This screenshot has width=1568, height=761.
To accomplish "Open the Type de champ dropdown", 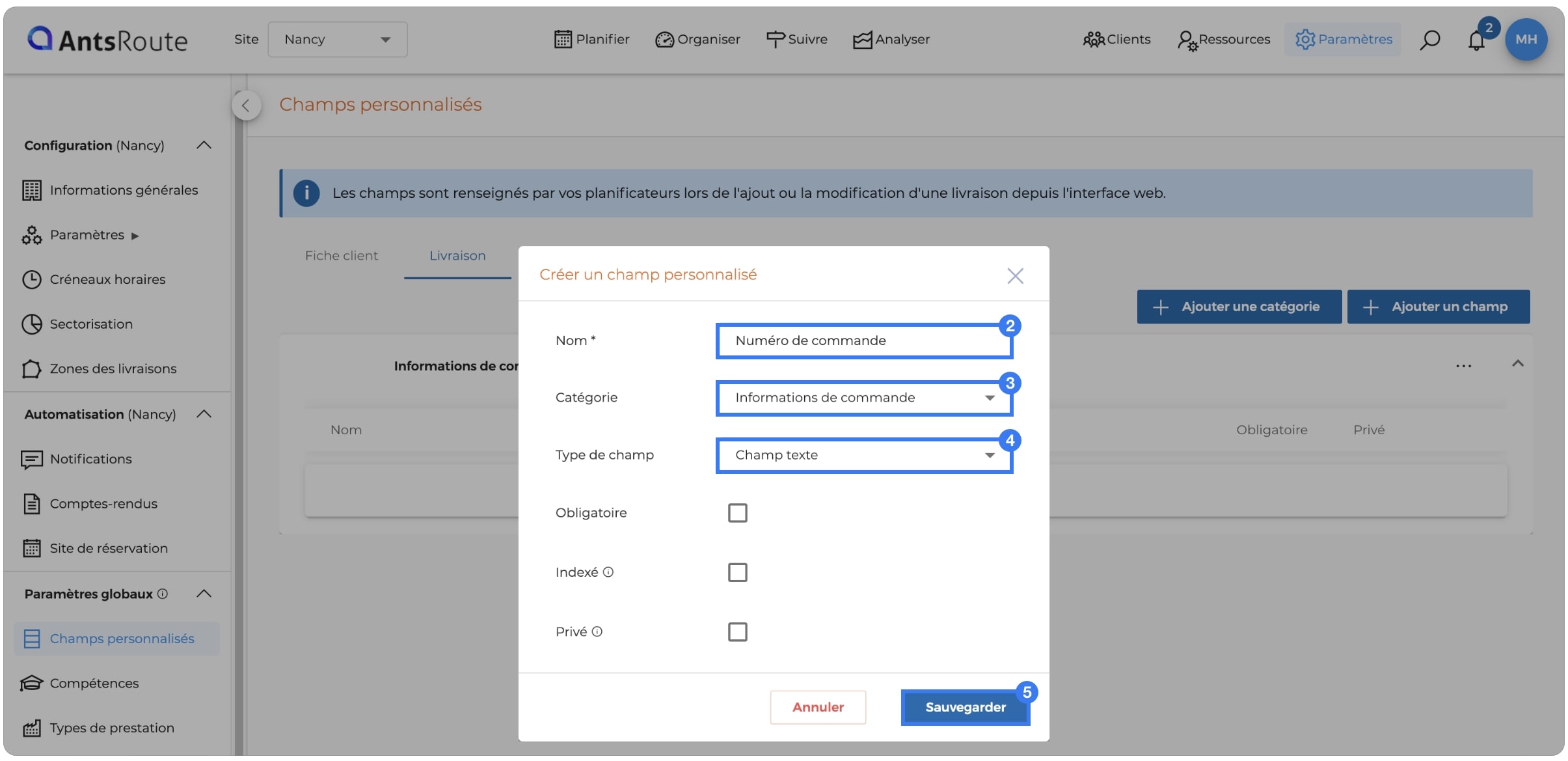I will tap(864, 455).
